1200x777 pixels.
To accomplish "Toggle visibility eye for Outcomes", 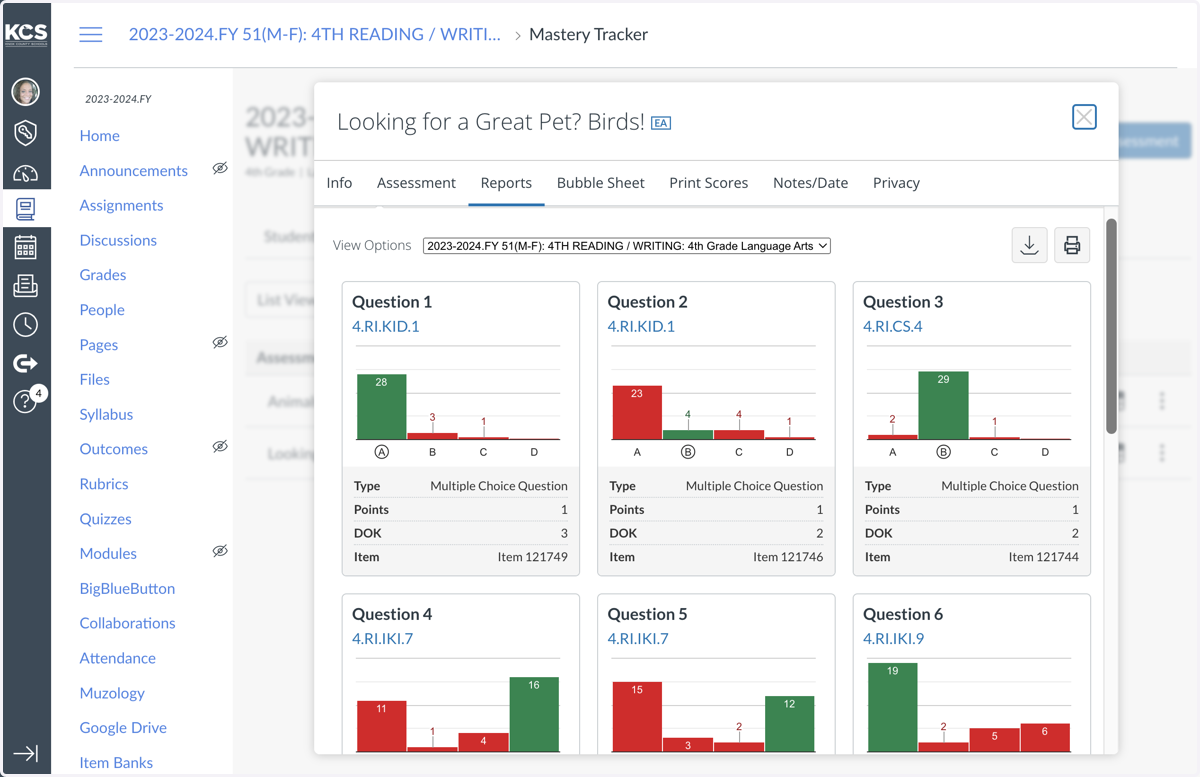I will coord(220,447).
